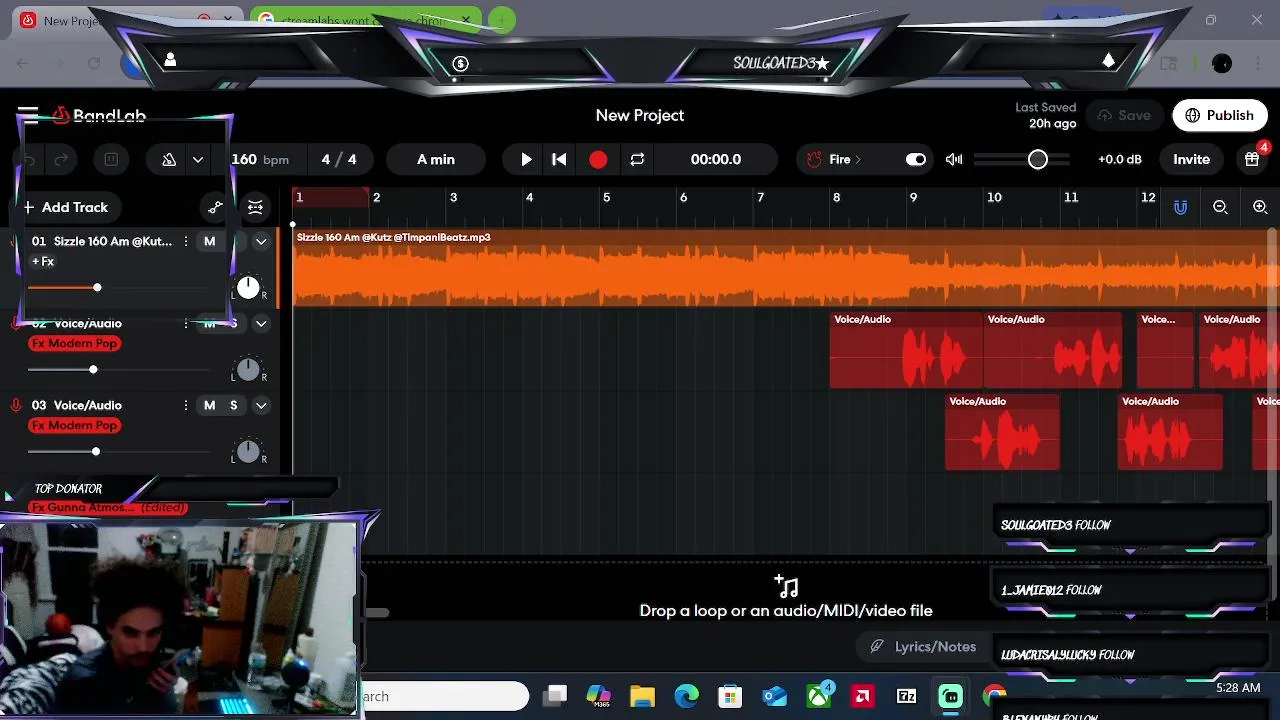Launch Microsoft Edge from taskbar

686,696
